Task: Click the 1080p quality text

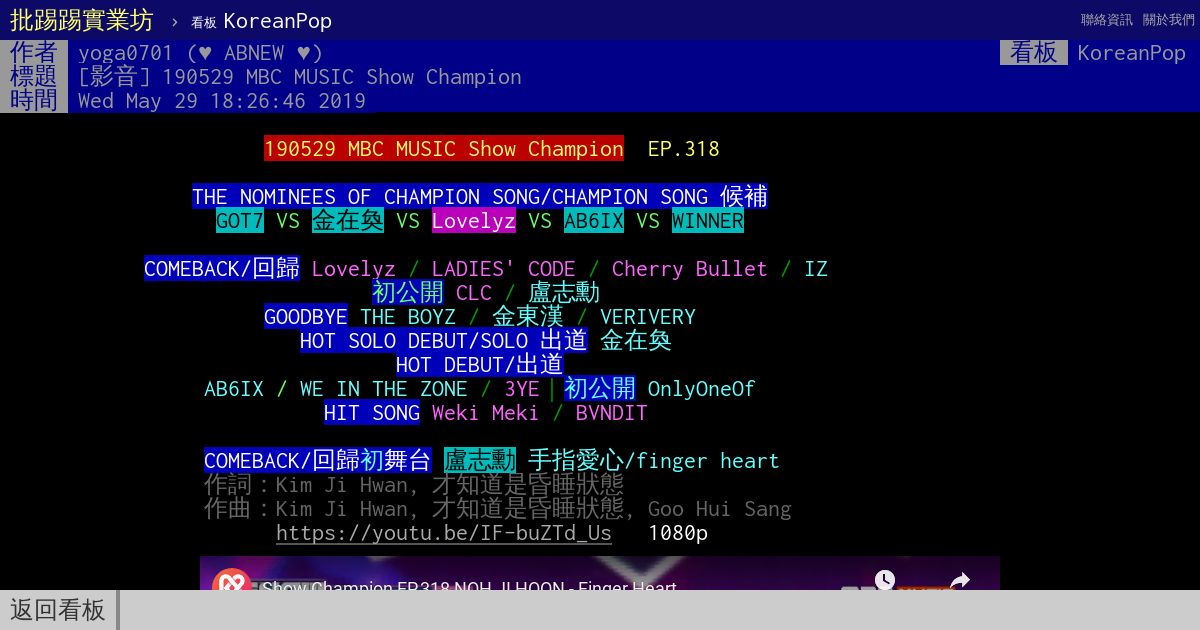Action: [678, 533]
